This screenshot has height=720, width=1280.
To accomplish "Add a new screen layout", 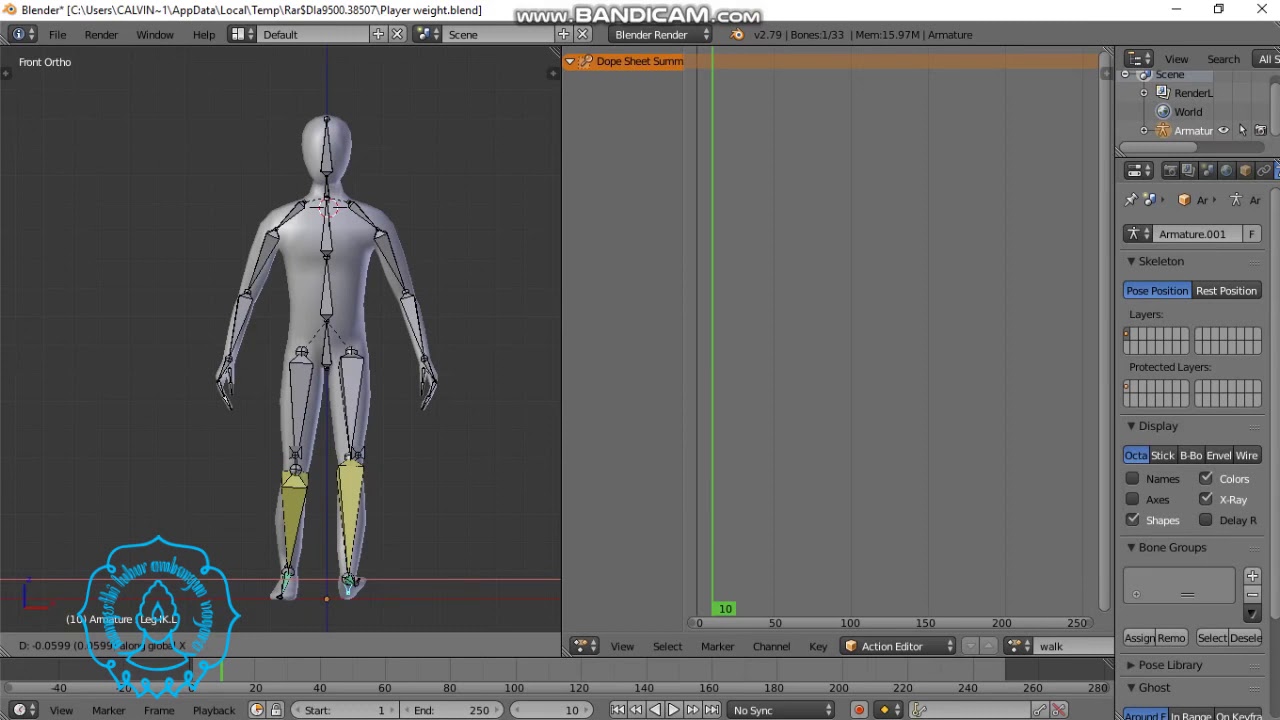I will (378, 34).
